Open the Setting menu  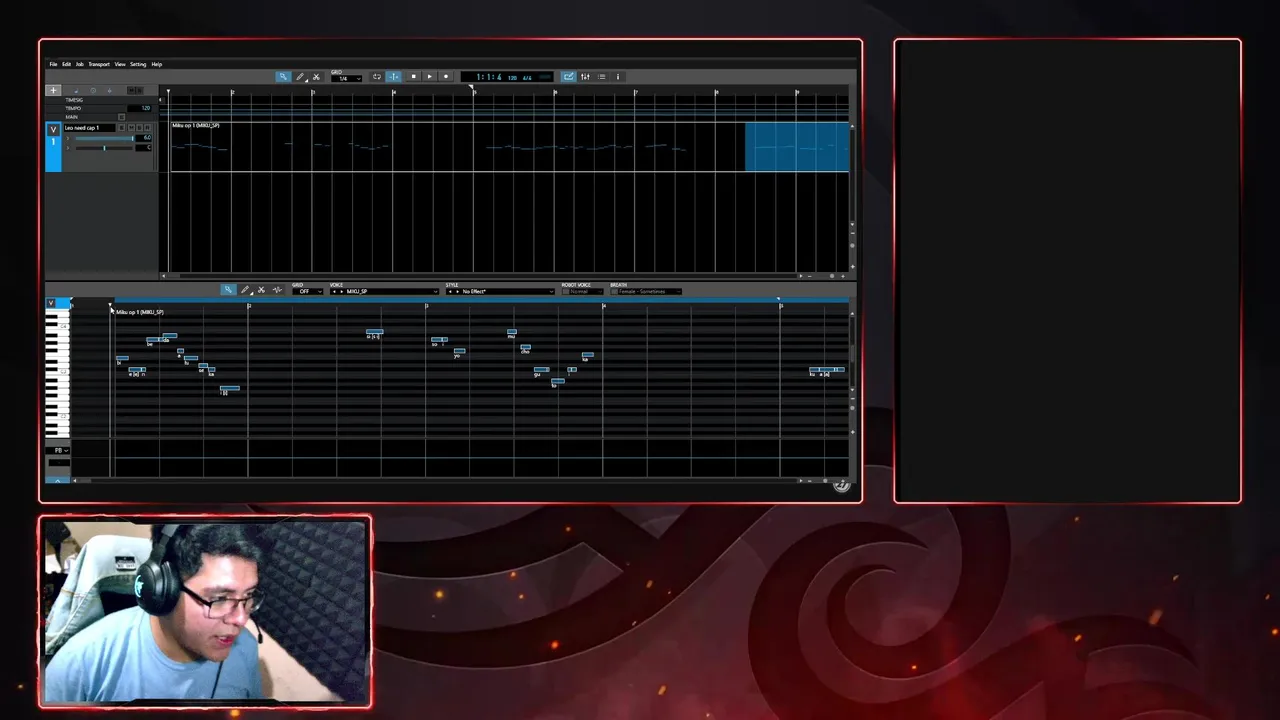coord(138,64)
